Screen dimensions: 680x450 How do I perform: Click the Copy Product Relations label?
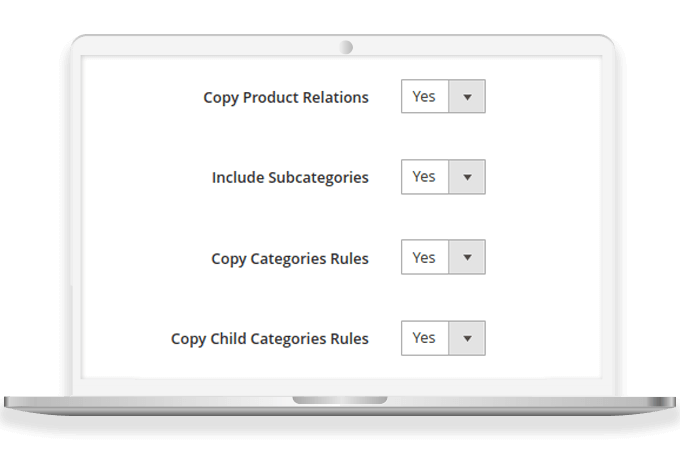[x=286, y=98]
